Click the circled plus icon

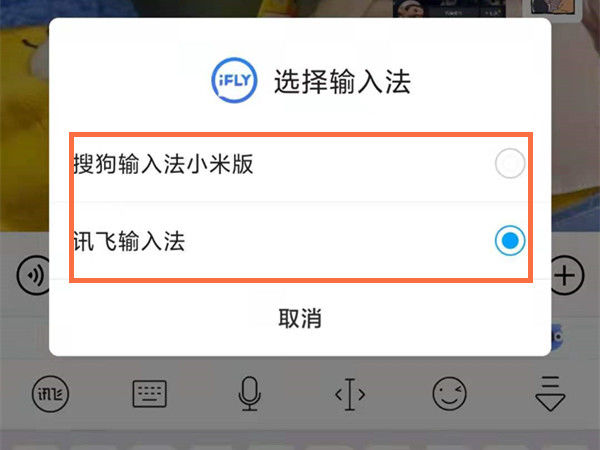point(567,276)
